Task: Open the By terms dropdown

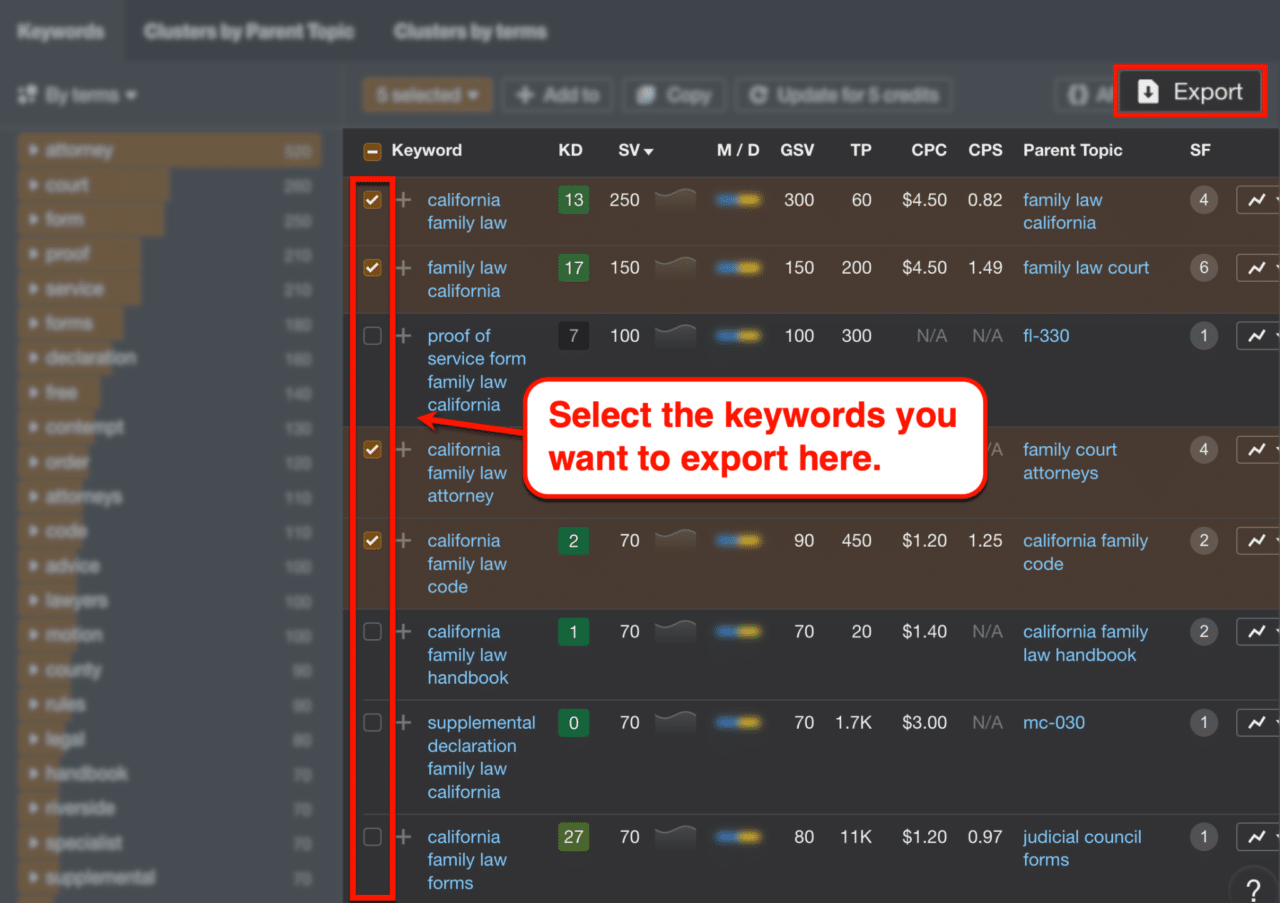Action: [x=78, y=96]
